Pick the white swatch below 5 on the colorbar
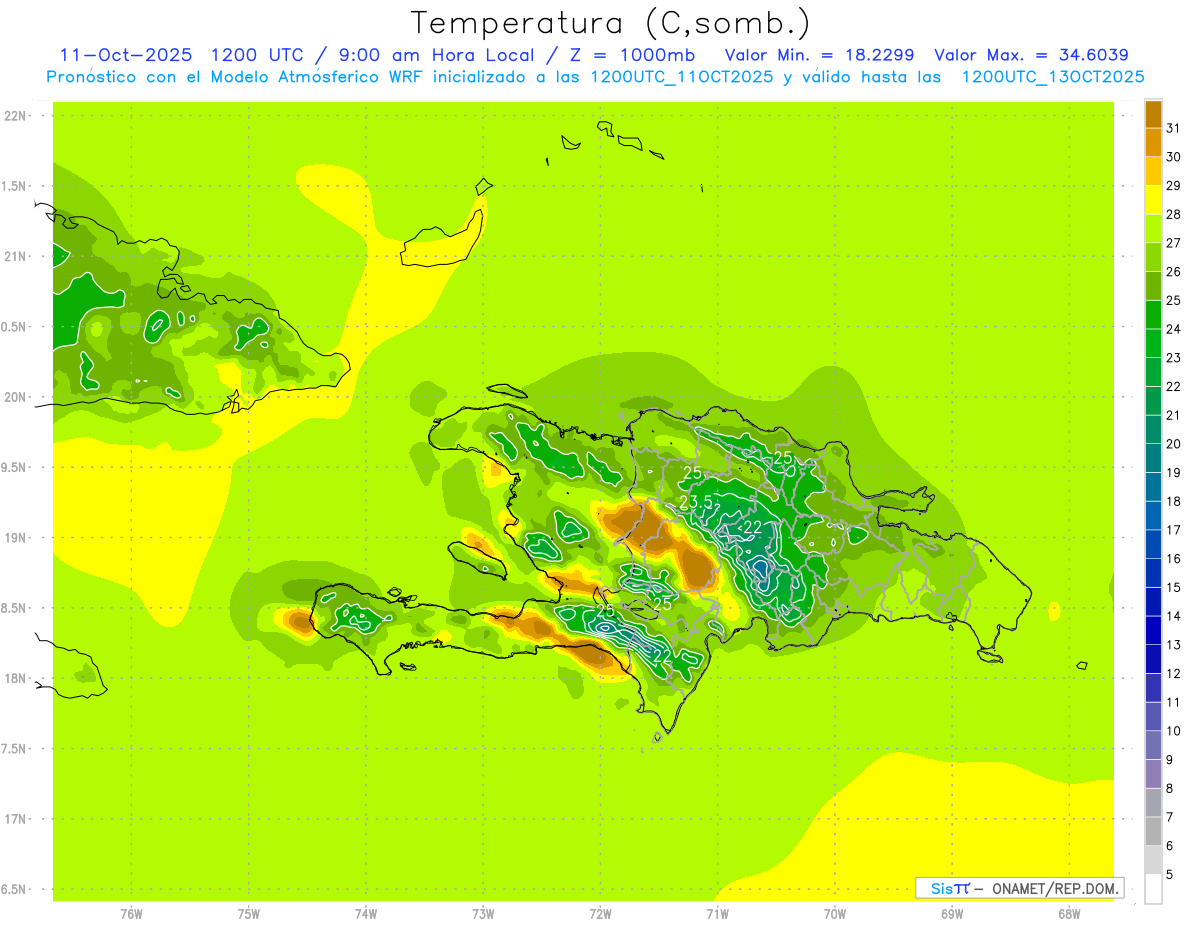This screenshot has width=1200, height=927. tap(1153, 889)
